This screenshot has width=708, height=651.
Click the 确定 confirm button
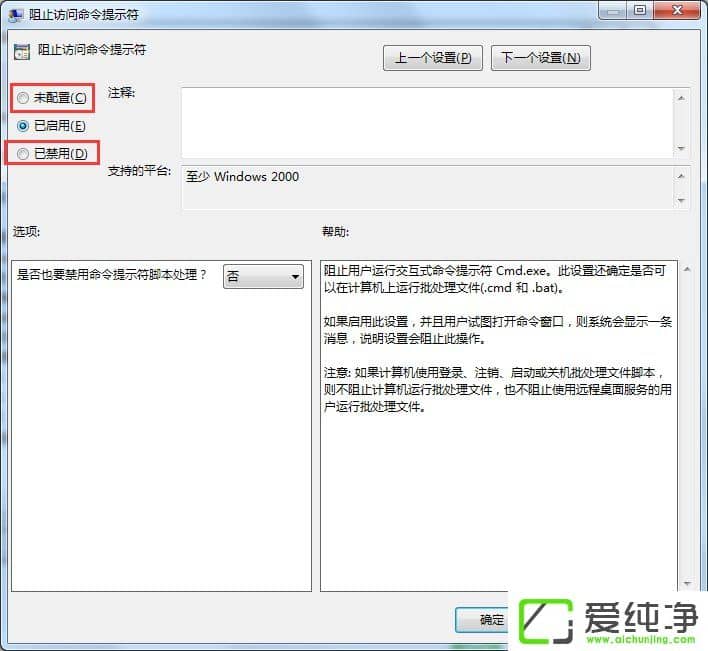tap(482, 620)
